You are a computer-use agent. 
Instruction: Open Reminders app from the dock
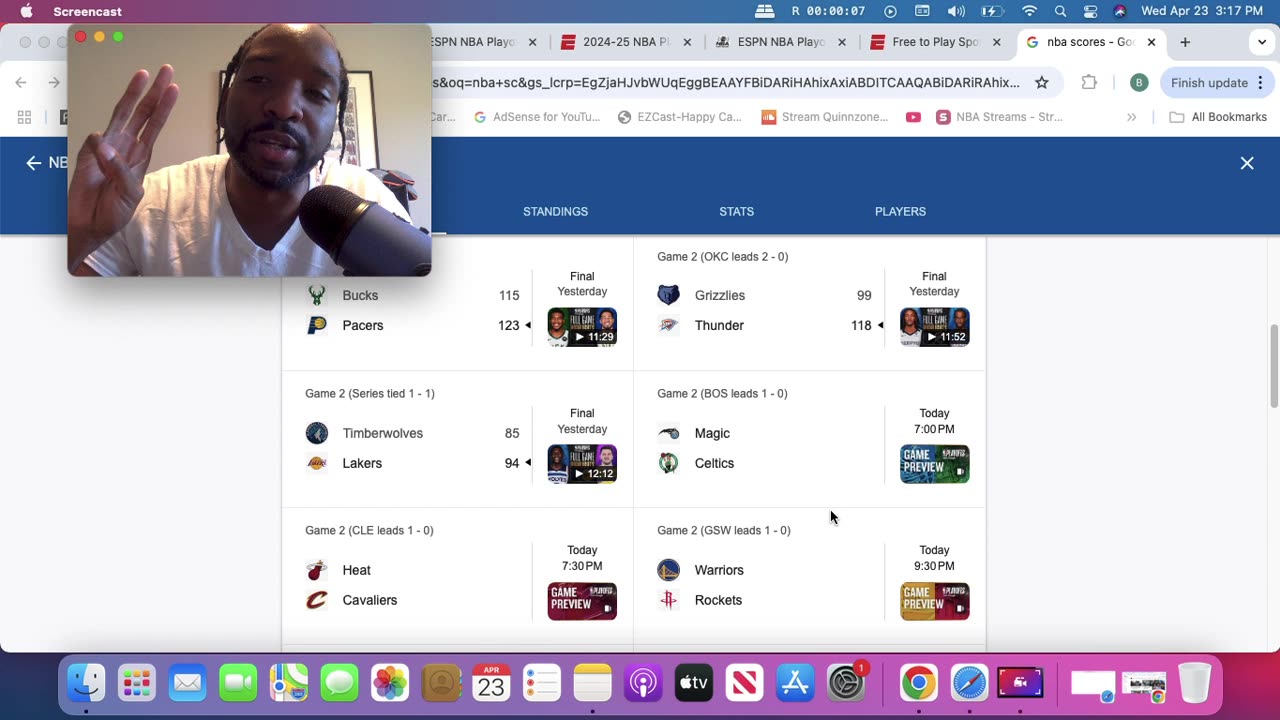click(542, 684)
